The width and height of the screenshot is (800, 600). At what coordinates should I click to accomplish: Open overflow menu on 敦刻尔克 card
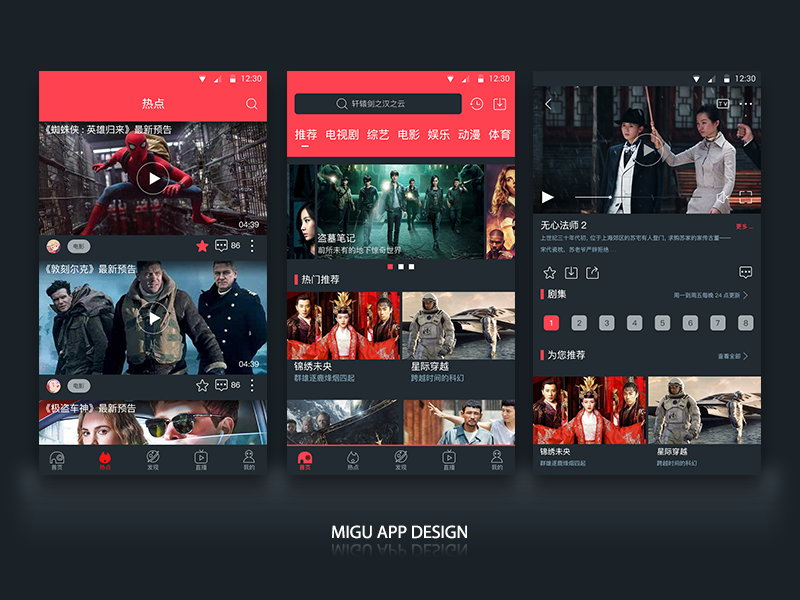(251, 385)
